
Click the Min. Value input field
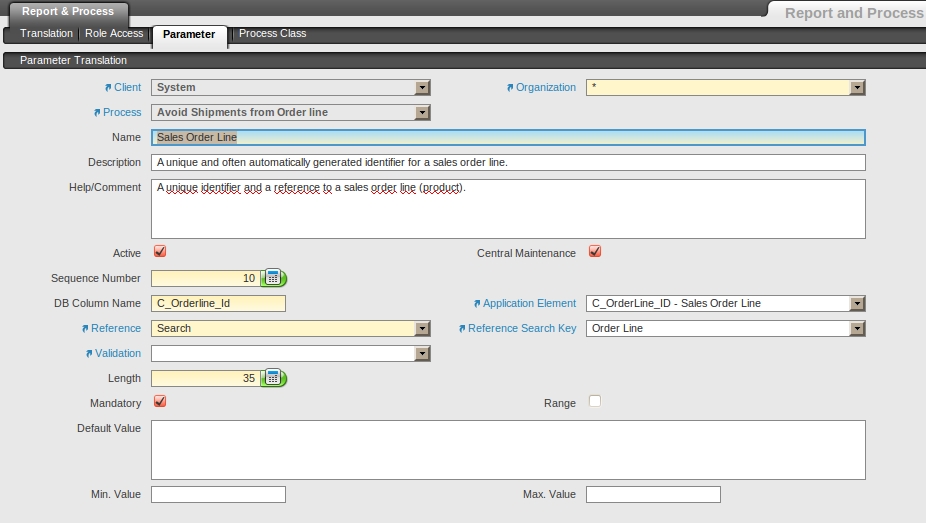pos(219,495)
